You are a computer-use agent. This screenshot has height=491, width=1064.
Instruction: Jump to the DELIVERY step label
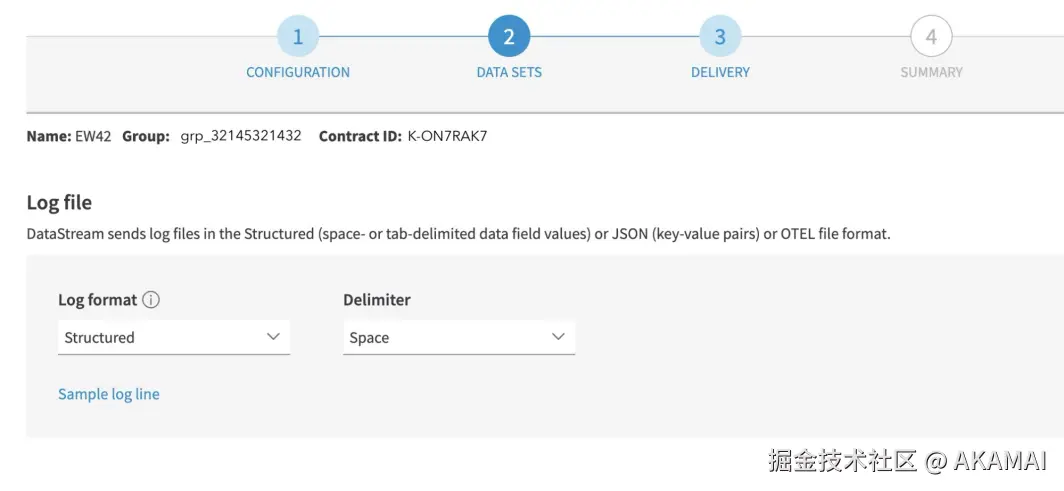point(720,72)
